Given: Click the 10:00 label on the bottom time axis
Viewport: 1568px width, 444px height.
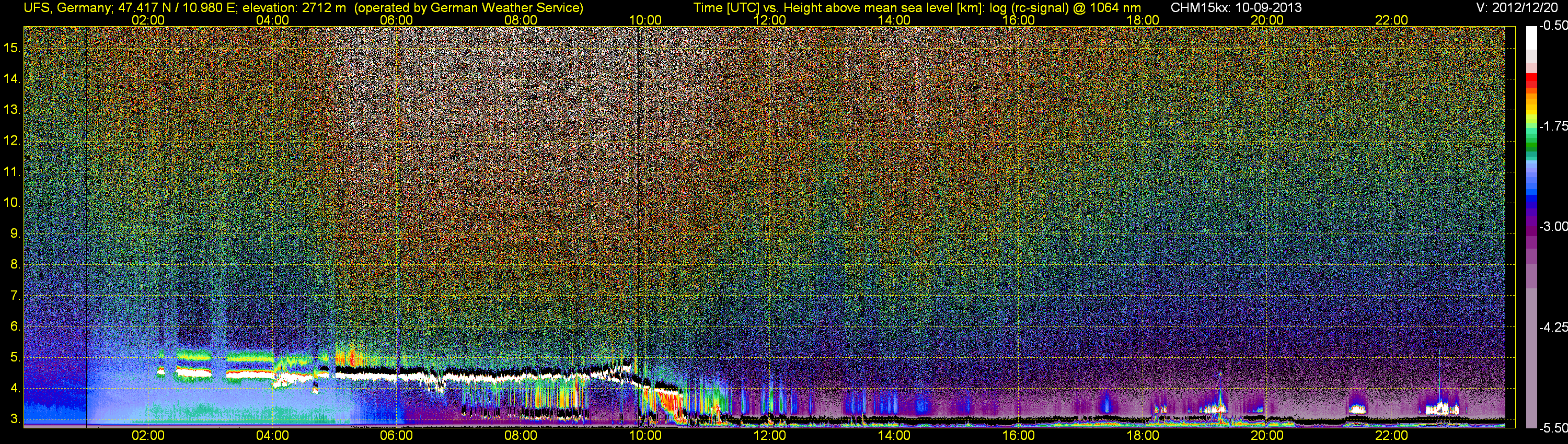Looking at the screenshot, I should pyautogui.click(x=645, y=436).
